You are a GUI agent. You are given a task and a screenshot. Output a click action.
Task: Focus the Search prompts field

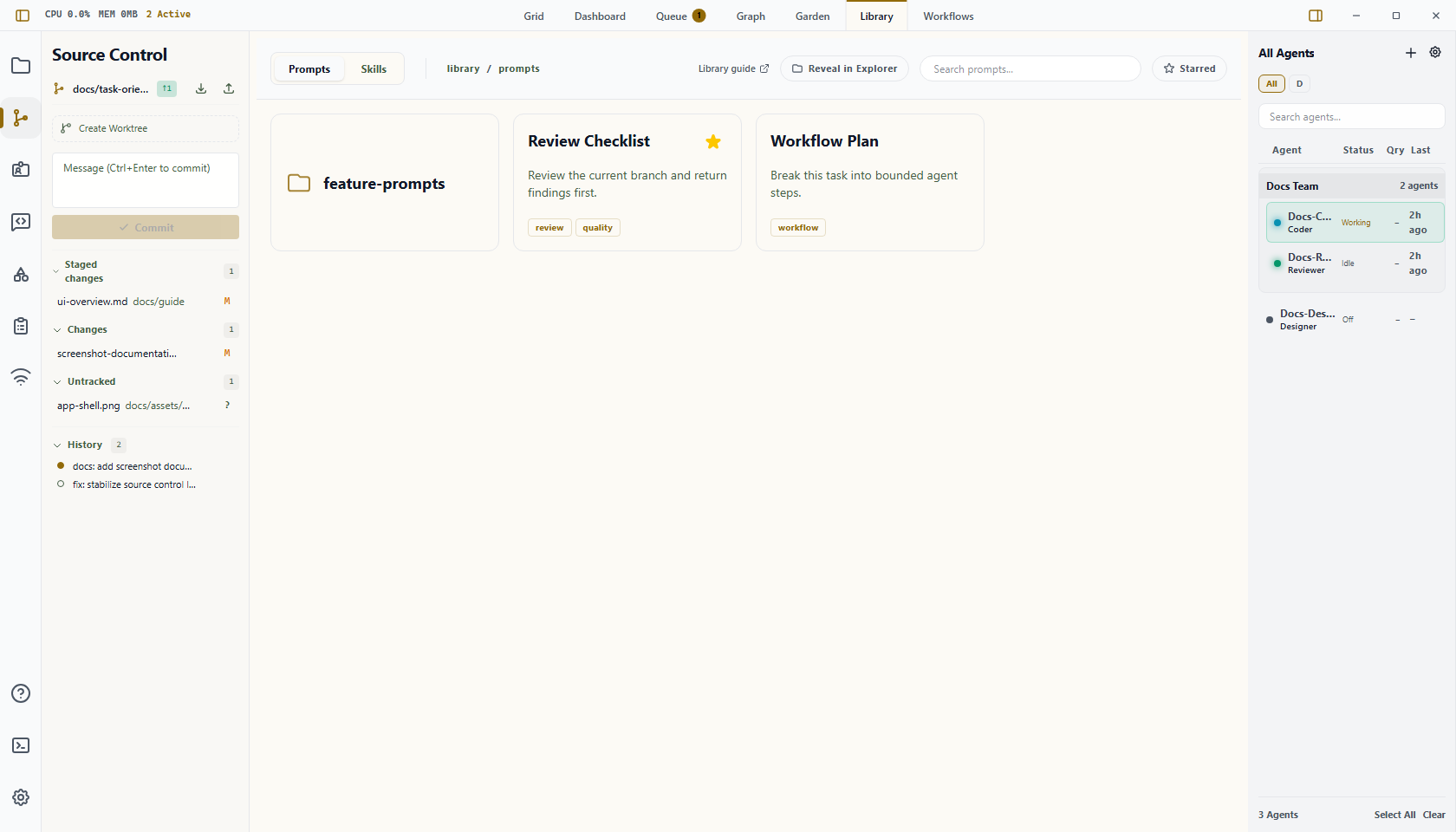[1030, 68]
